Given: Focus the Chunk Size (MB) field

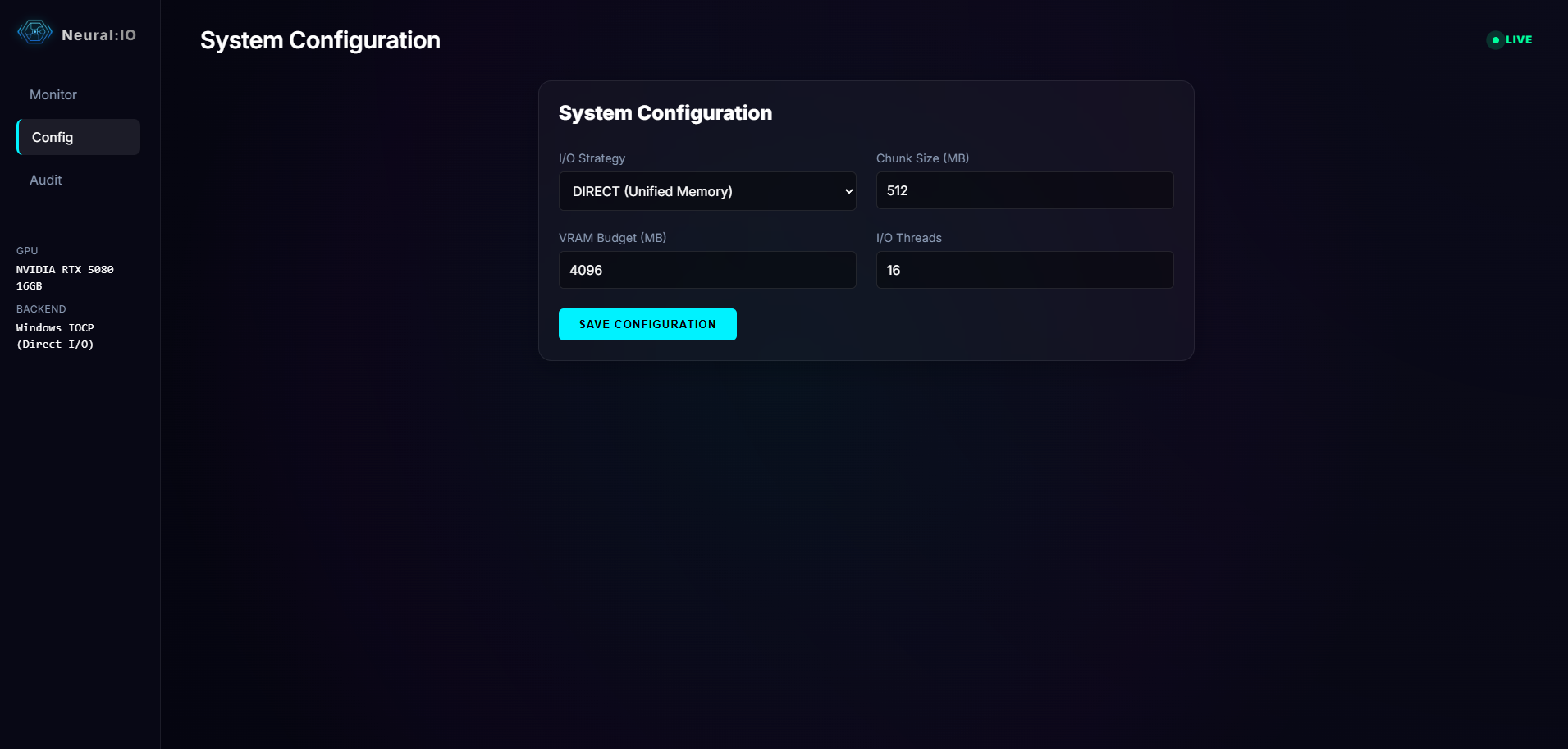Looking at the screenshot, I should pos(1025,190).
